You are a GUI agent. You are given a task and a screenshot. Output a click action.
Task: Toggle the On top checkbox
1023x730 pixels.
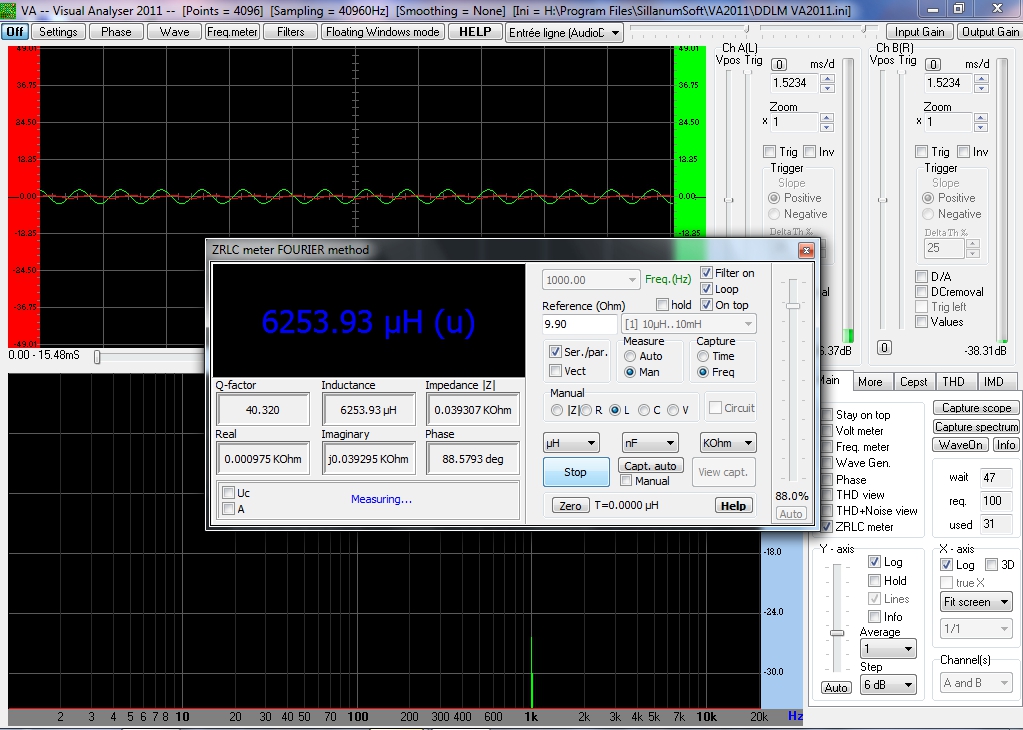coord(706,305)
